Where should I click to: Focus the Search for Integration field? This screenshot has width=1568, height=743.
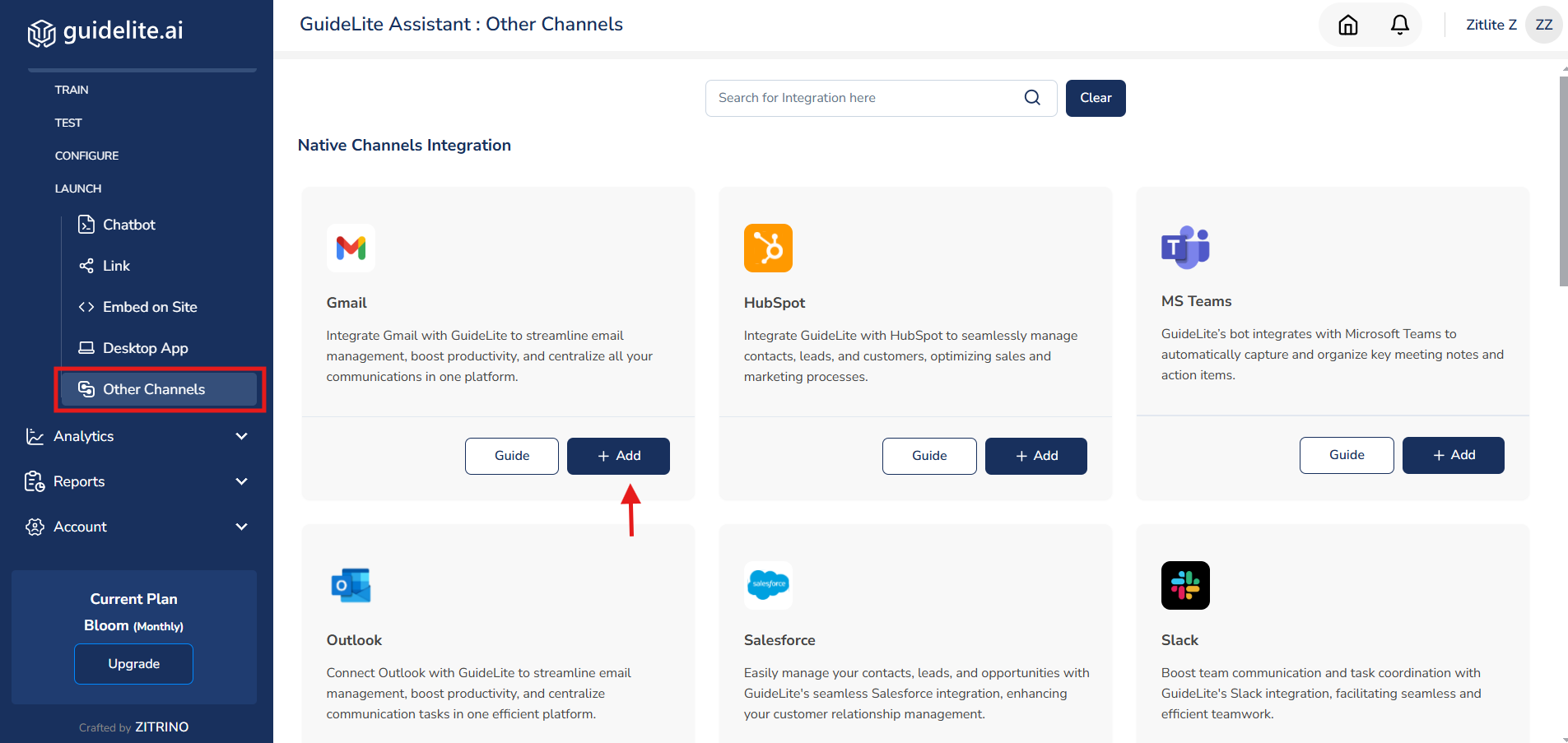(881, 98)
